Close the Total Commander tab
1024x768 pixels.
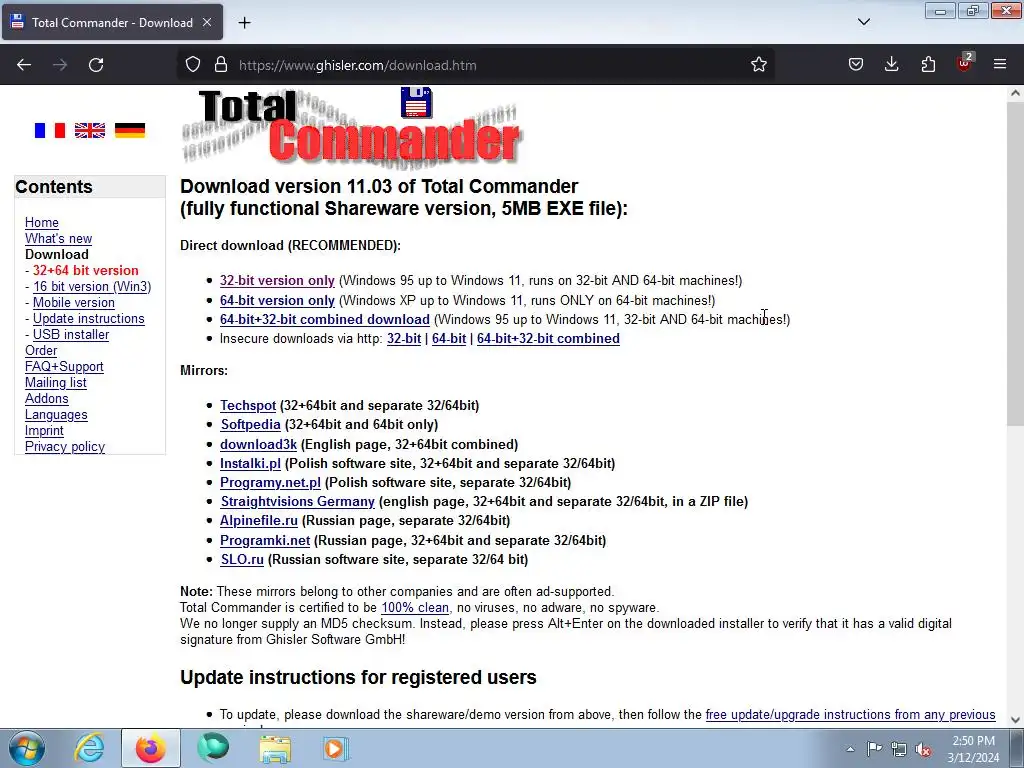click(206, 22)
